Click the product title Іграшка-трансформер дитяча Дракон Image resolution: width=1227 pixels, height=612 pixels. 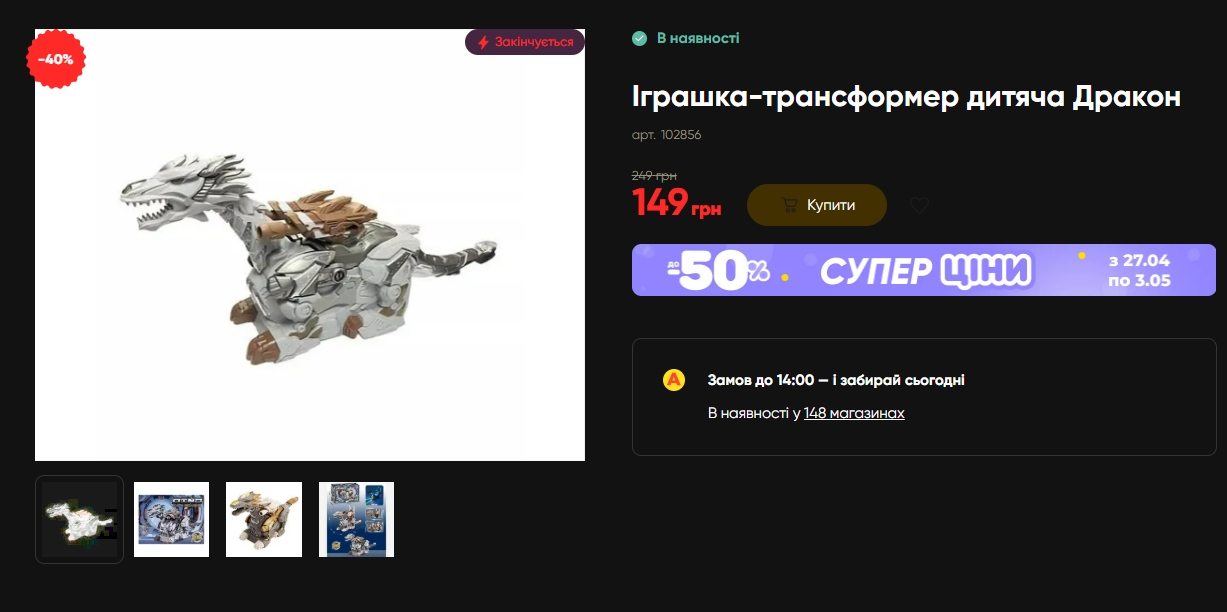[x=906, y=97]
